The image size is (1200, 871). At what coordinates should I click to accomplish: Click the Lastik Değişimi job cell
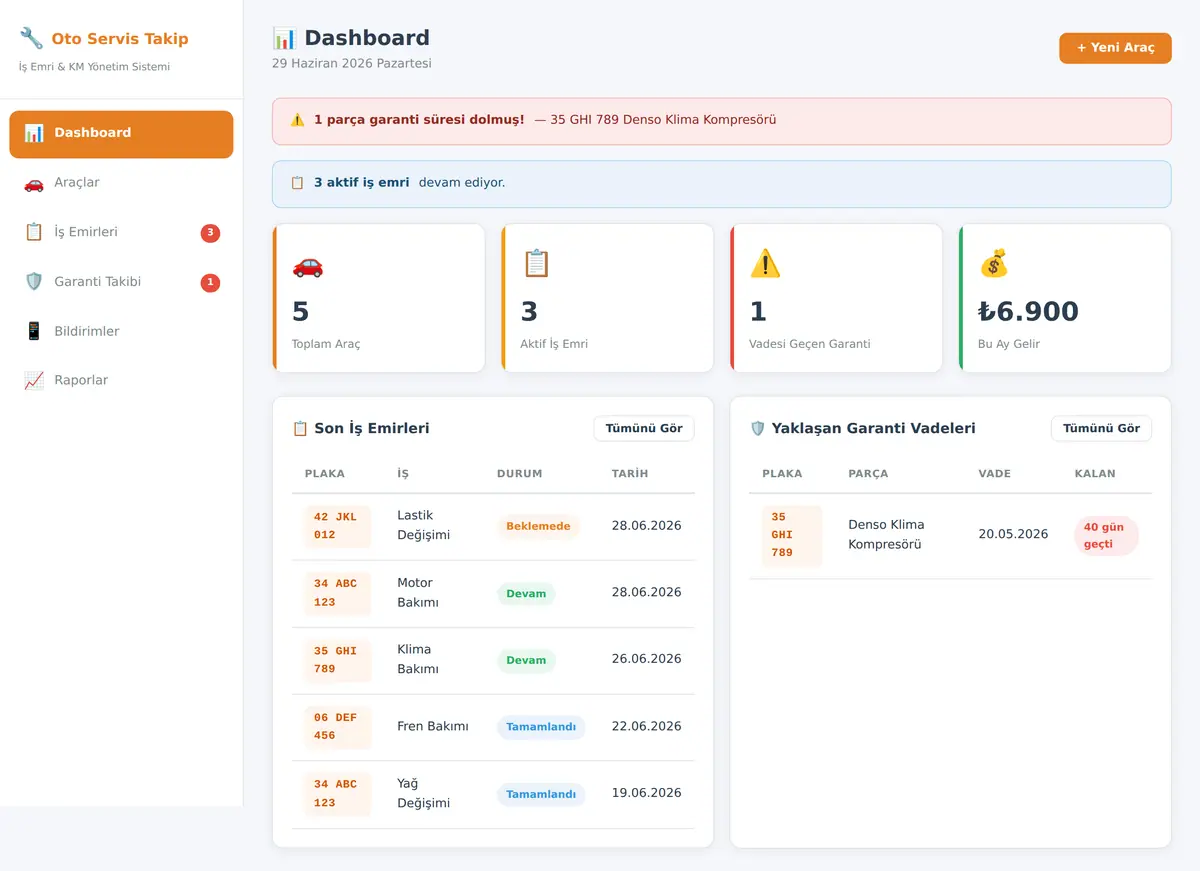[423, 525]
